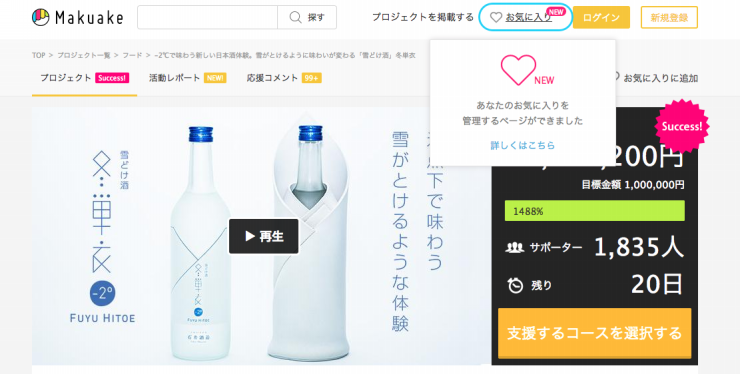Click the green 1488% progress bar
This screenshot has width=740, height=374.
click(x=595, y=211)
